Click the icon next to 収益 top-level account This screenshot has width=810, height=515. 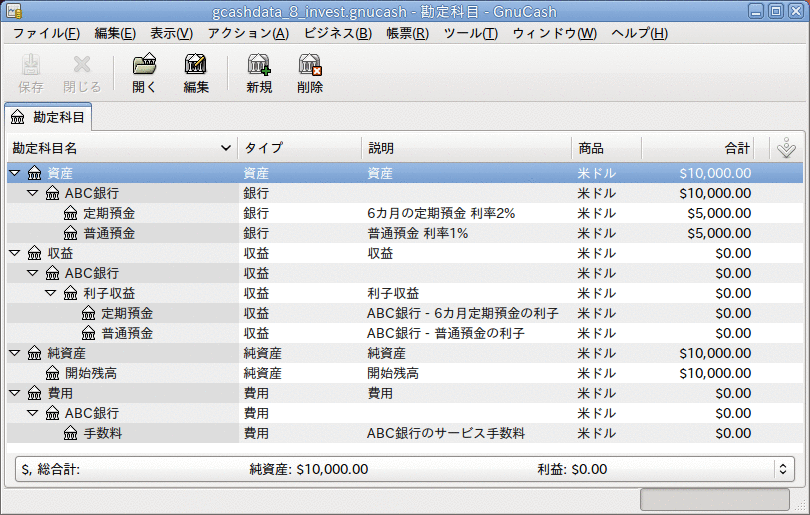pos(35,253)
